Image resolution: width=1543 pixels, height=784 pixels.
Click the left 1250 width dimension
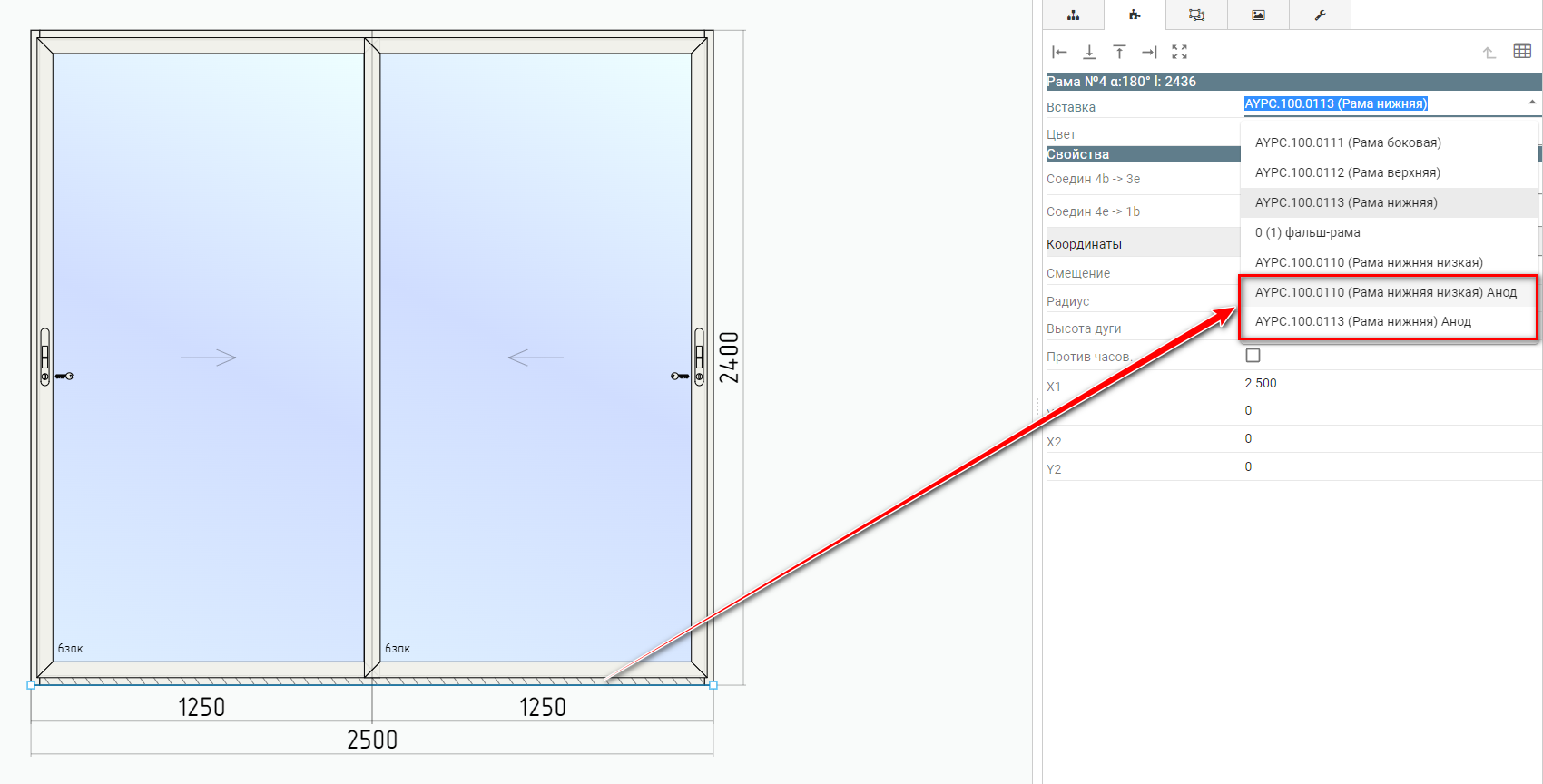click(x=201, y=707)
